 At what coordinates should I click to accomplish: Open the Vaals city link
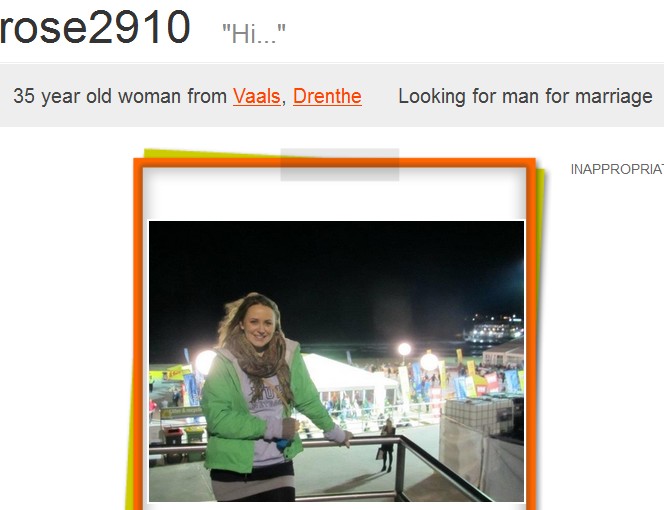coord(257,96)
